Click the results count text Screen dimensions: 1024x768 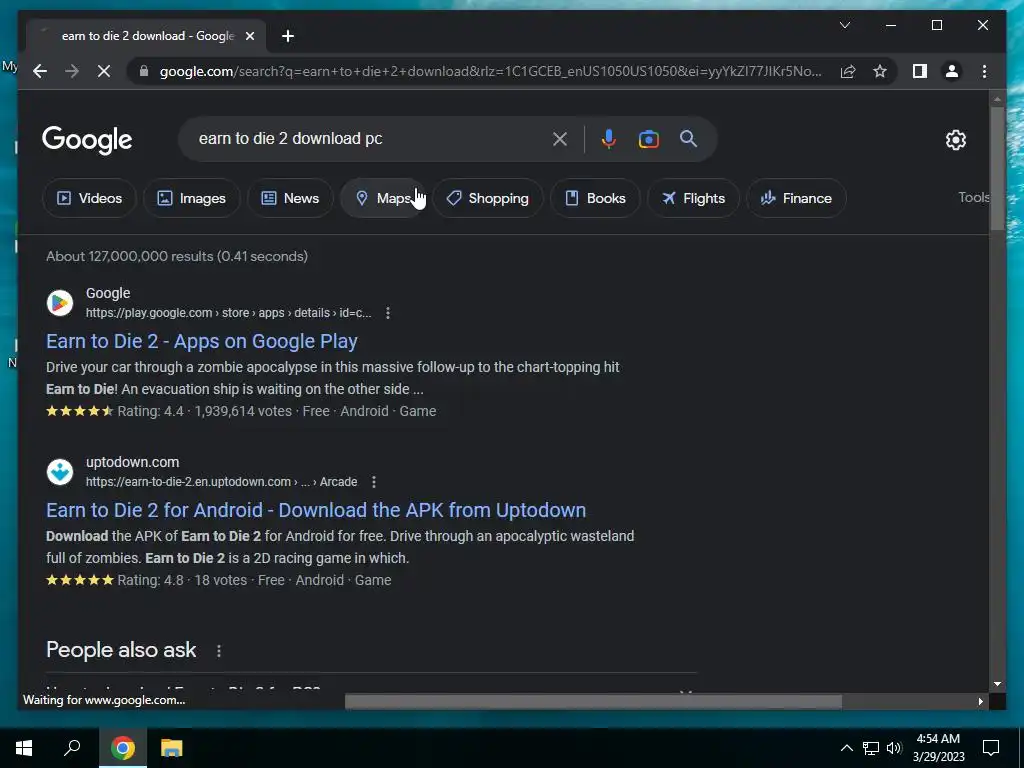pyautogui.click(x=177, y=256)
